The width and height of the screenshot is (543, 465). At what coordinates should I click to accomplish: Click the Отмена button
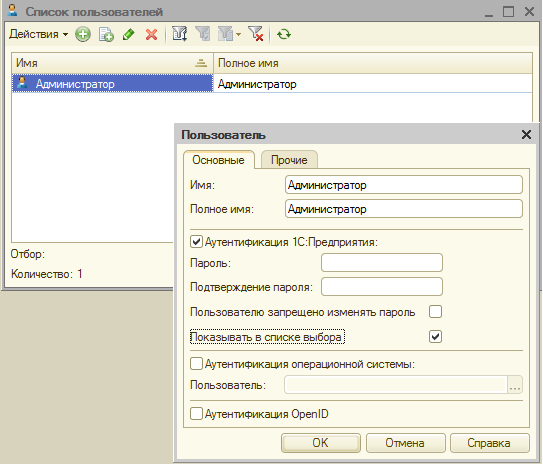point(405,443)
